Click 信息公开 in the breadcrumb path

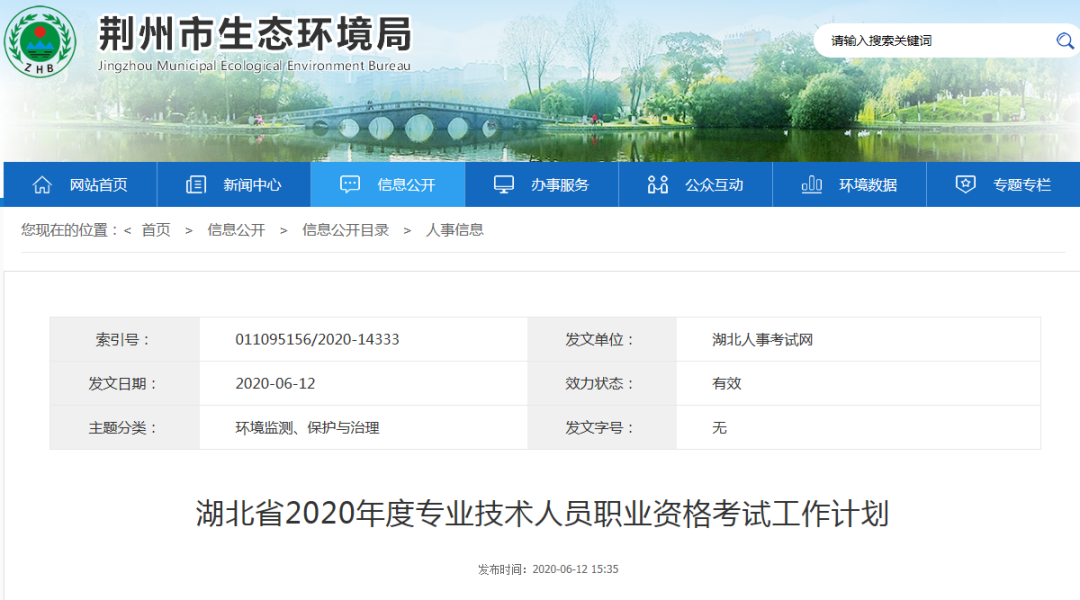click(237, 230)
